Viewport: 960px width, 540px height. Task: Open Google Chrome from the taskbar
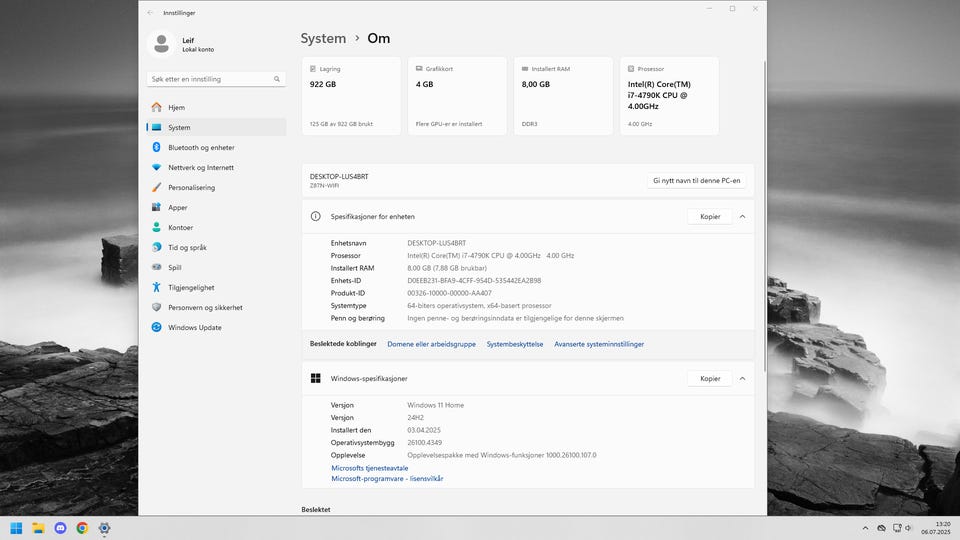point(82,528)
